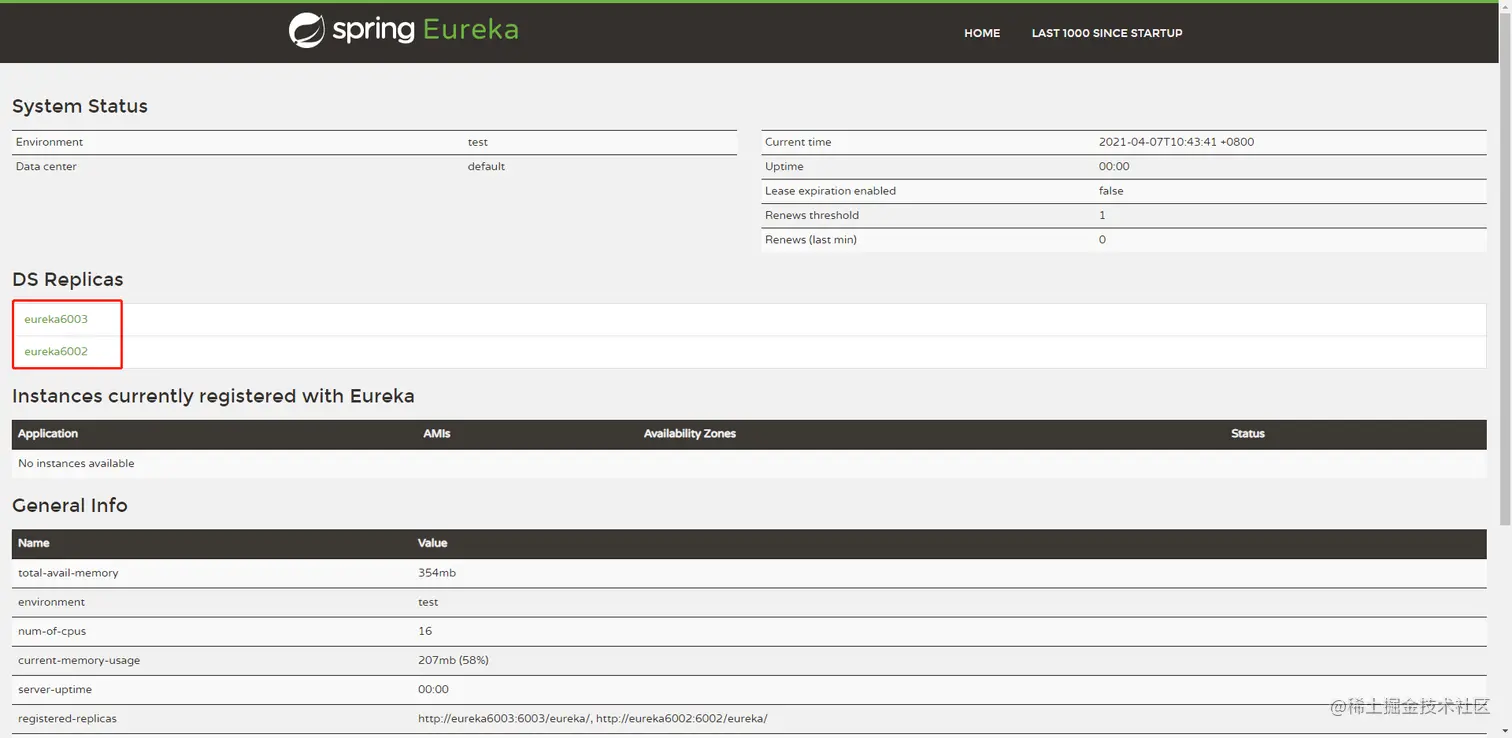Select the Renews threshold label
The image size is (1512, 738).
[x=812, y=215]
